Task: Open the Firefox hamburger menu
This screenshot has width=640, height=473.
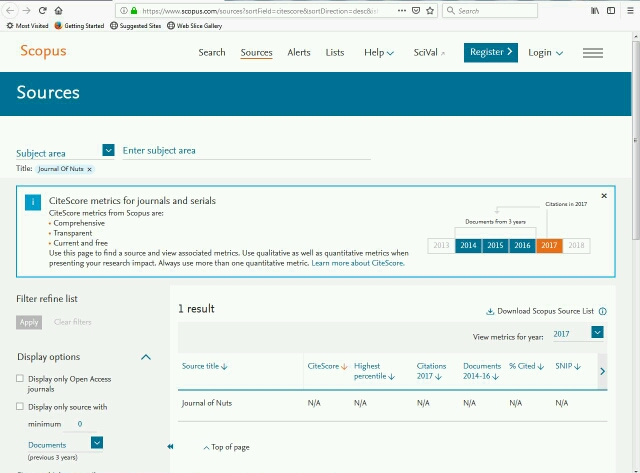Action: point(630,11)
